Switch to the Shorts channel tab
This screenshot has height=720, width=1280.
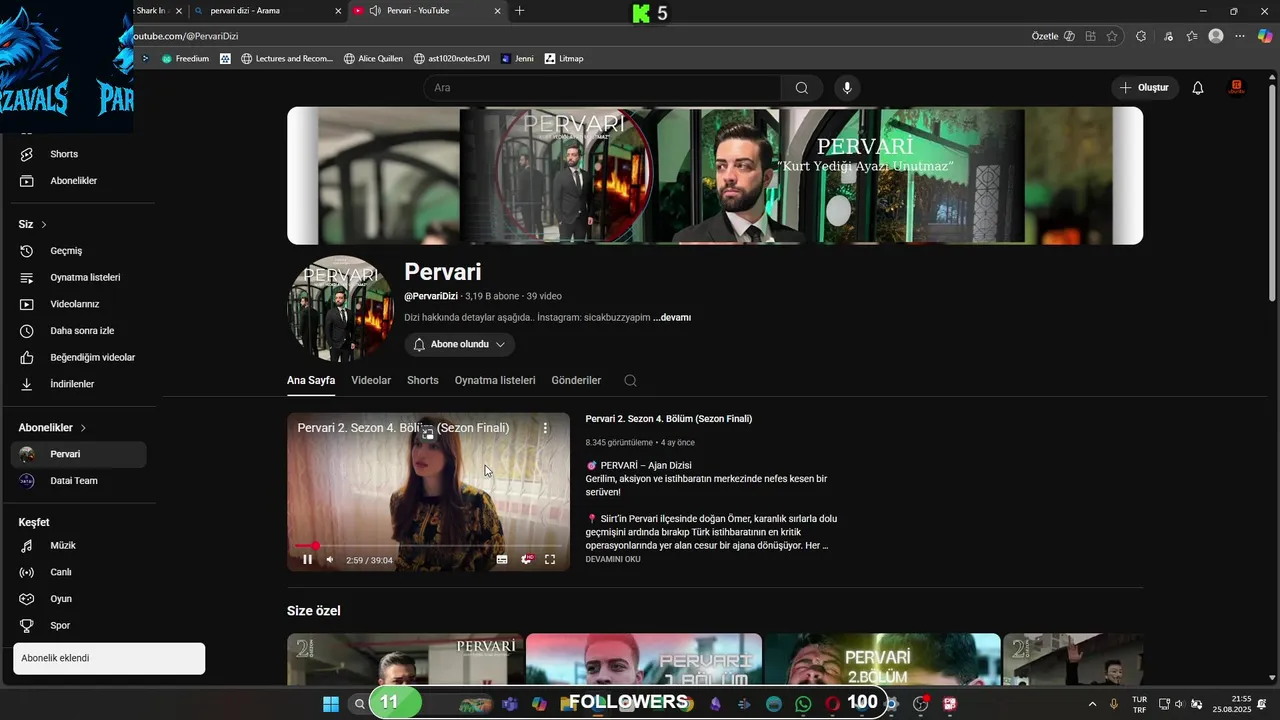423,380
